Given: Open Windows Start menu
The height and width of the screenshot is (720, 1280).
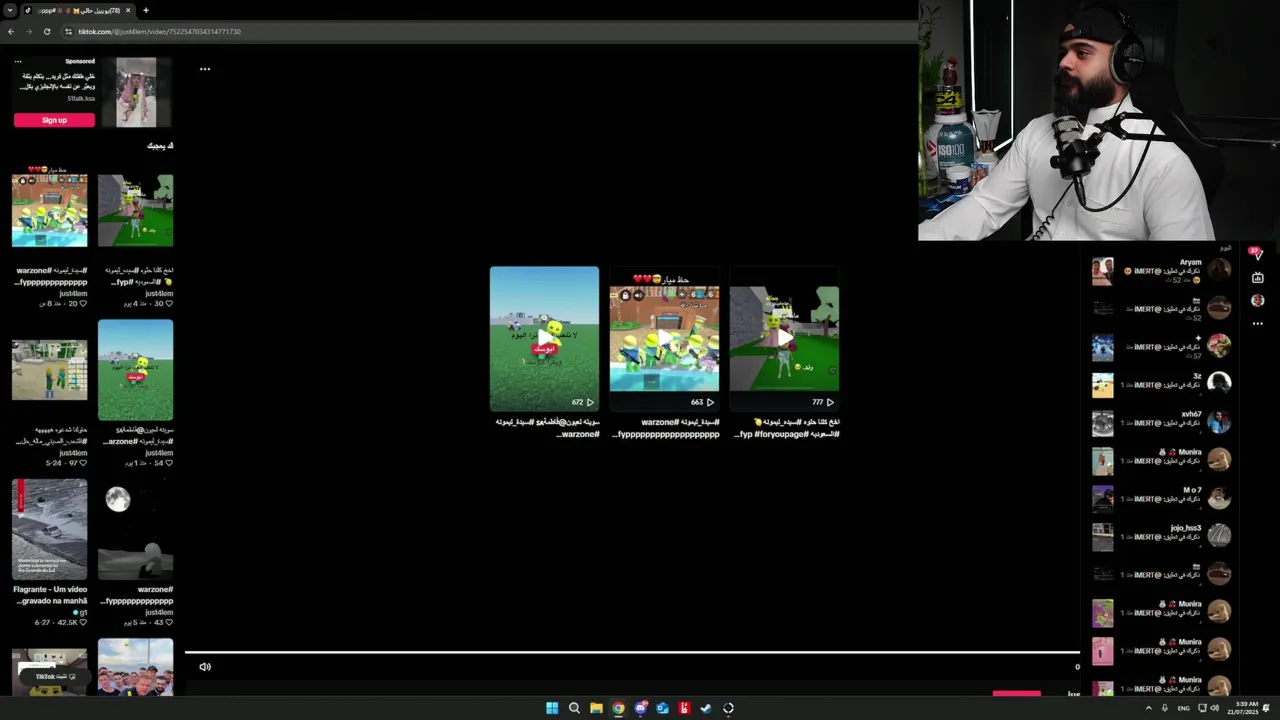Looking at the screenshot, I should click(552, 708).
